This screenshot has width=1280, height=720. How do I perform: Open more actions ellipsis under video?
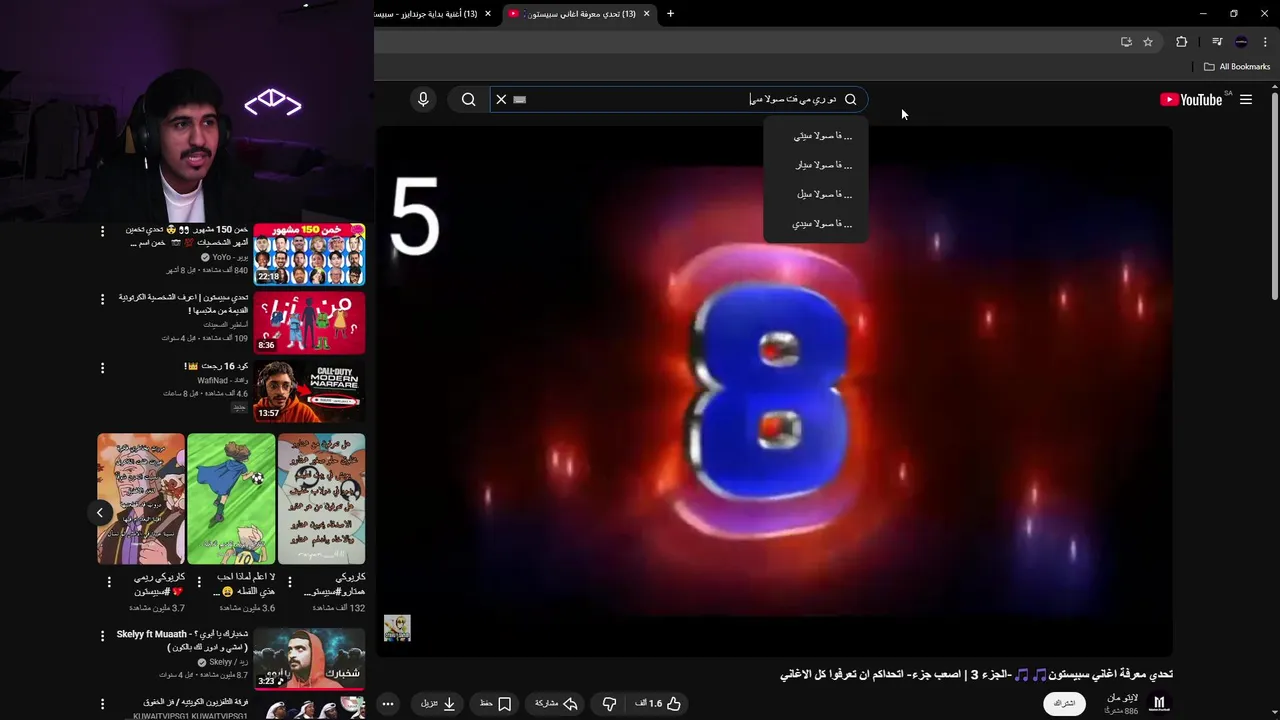point(388,704)
